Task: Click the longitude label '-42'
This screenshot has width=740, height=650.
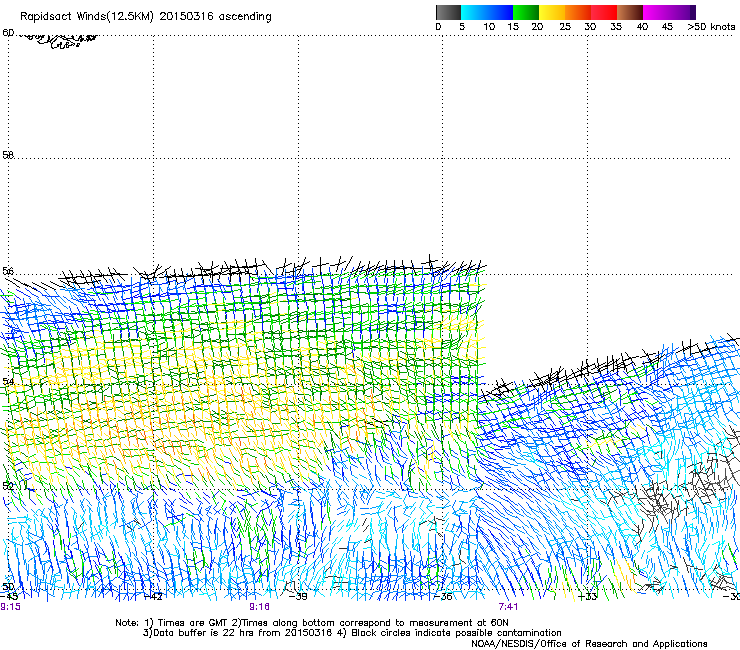Action: click(x=153, y=596)
